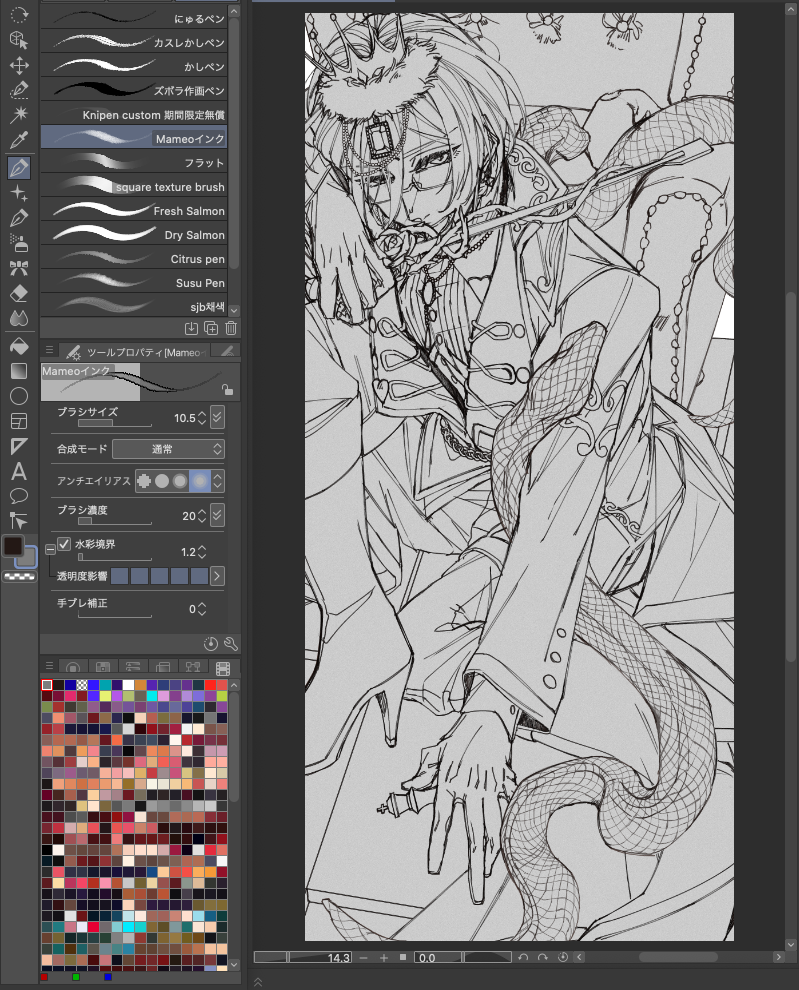Select the Gradient tool
The width and height of the screenshot is (799, 990).
point(19,371)
